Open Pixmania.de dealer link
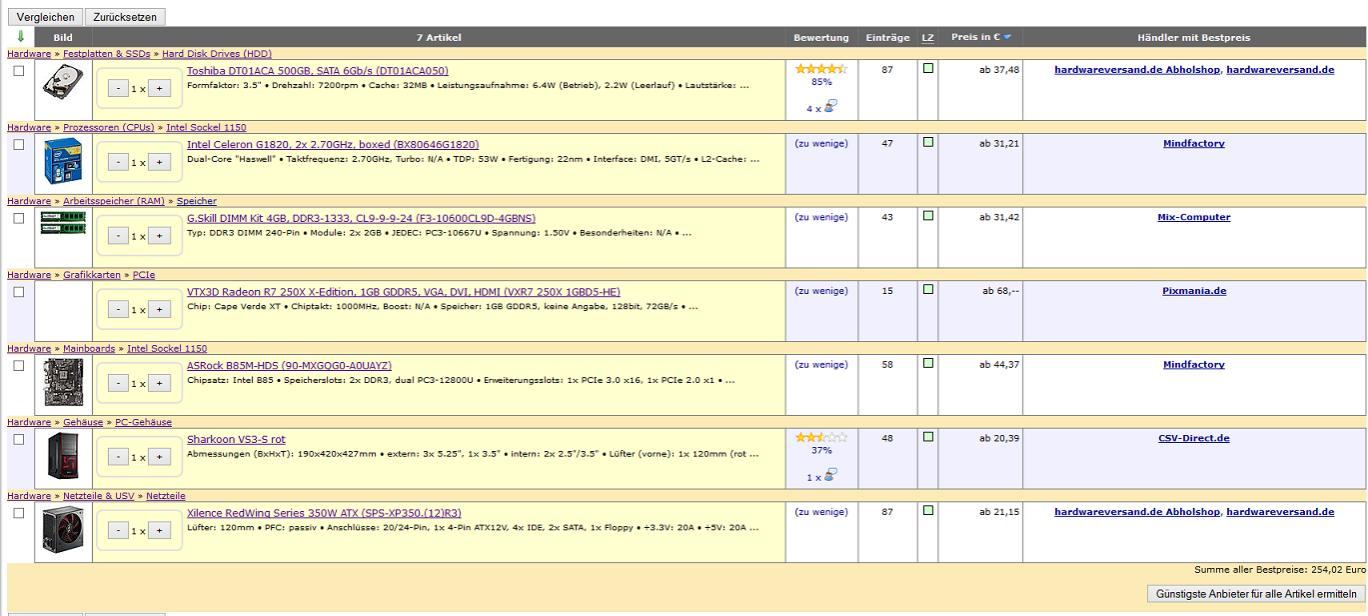 point(1194,291)
